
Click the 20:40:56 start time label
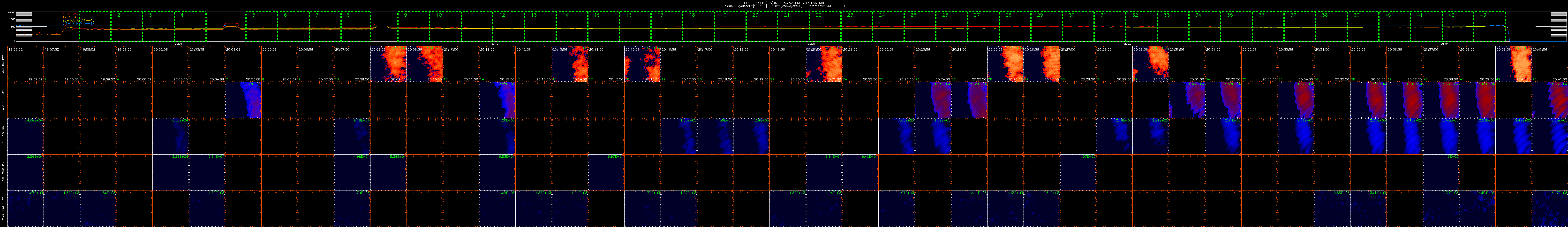point(1540,49)
